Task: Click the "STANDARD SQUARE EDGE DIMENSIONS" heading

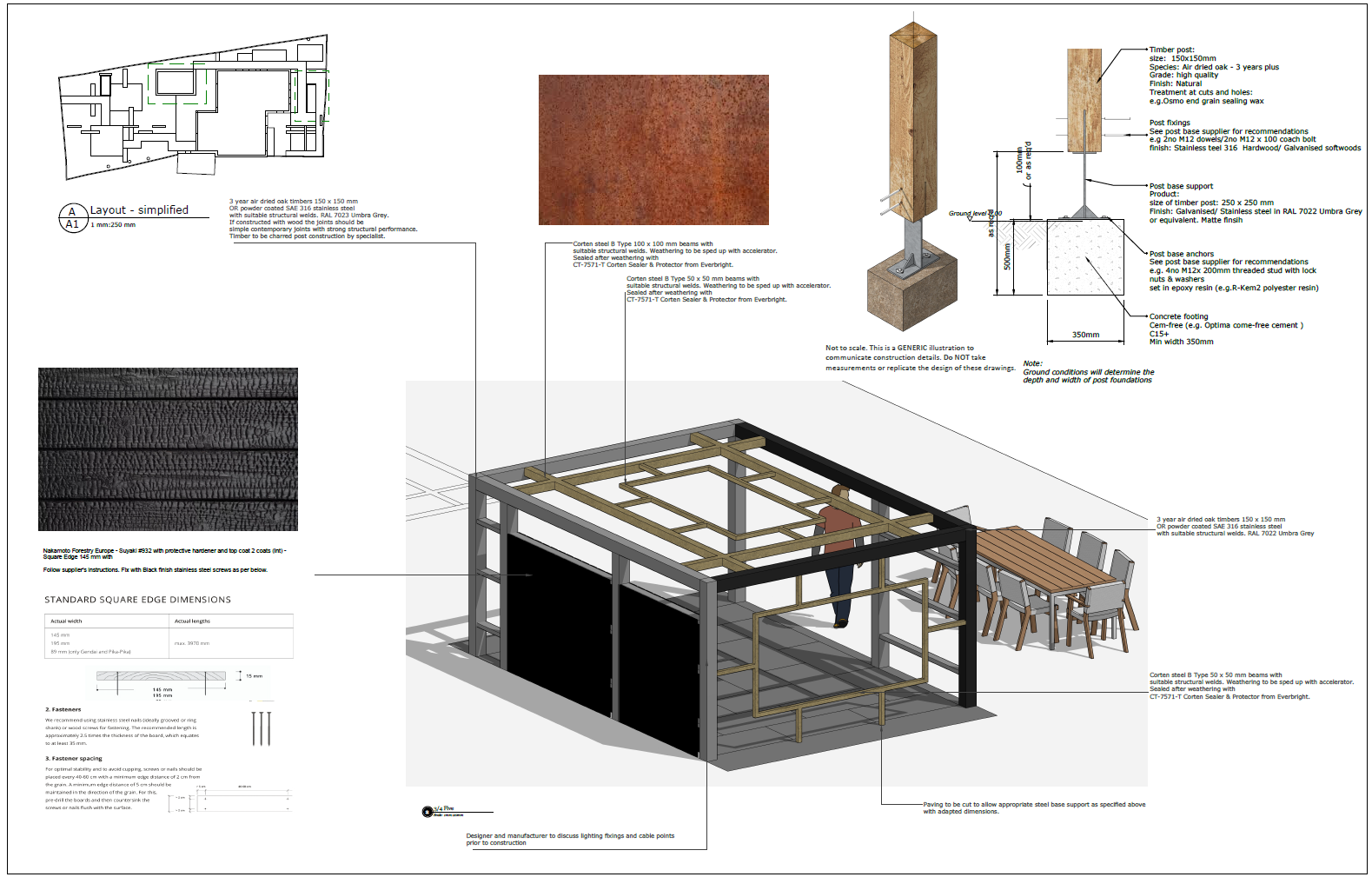Action: [x=137, y=600]
